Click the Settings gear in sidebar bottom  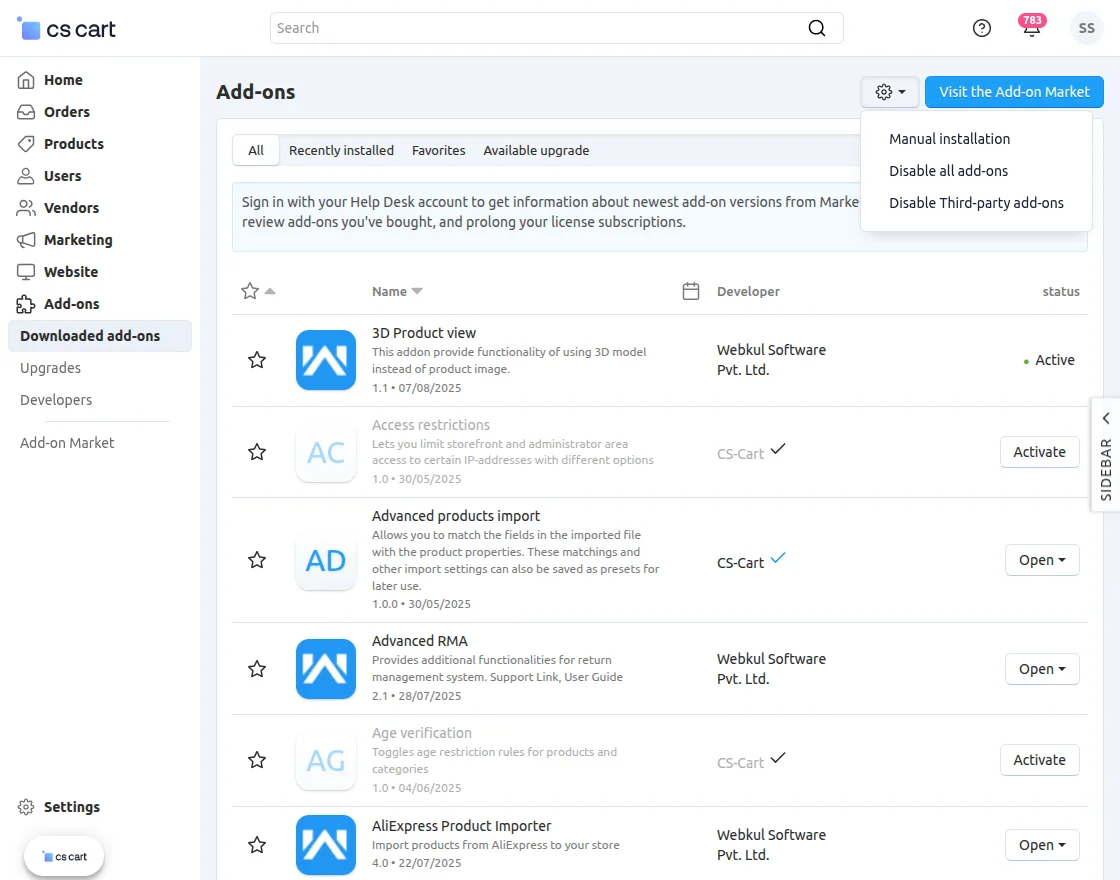click(24, 807)
